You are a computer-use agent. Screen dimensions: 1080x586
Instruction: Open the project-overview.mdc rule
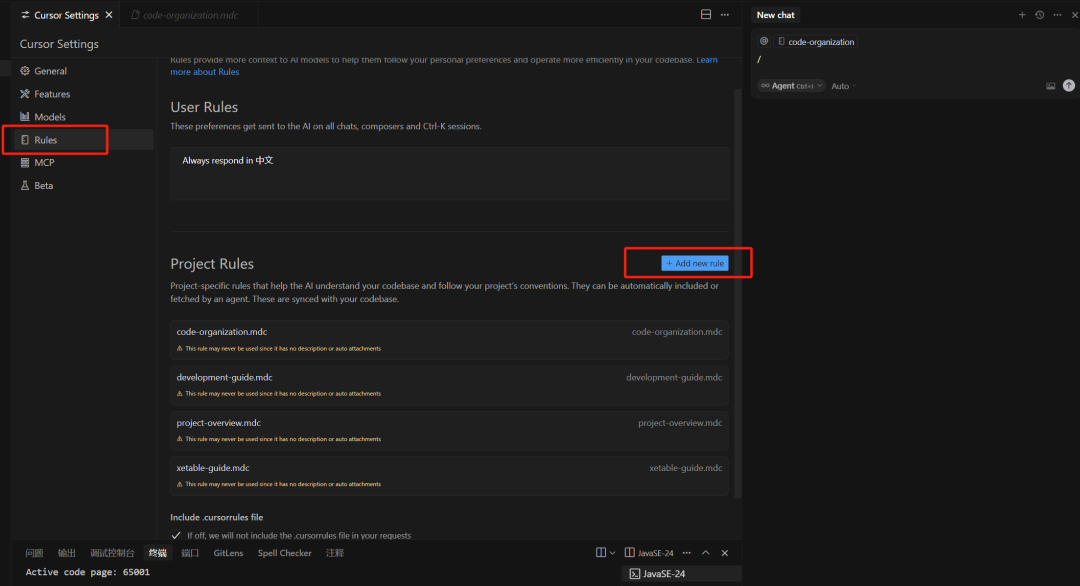tap(449, 430)
